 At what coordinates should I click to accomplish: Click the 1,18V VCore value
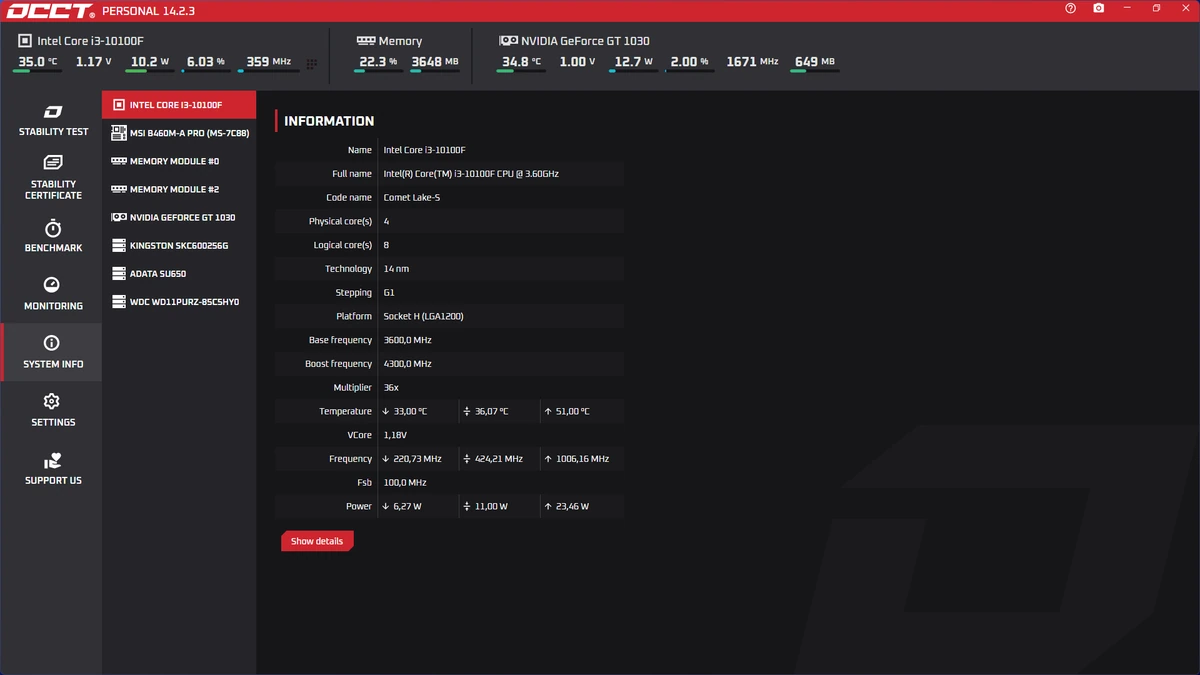394,436
